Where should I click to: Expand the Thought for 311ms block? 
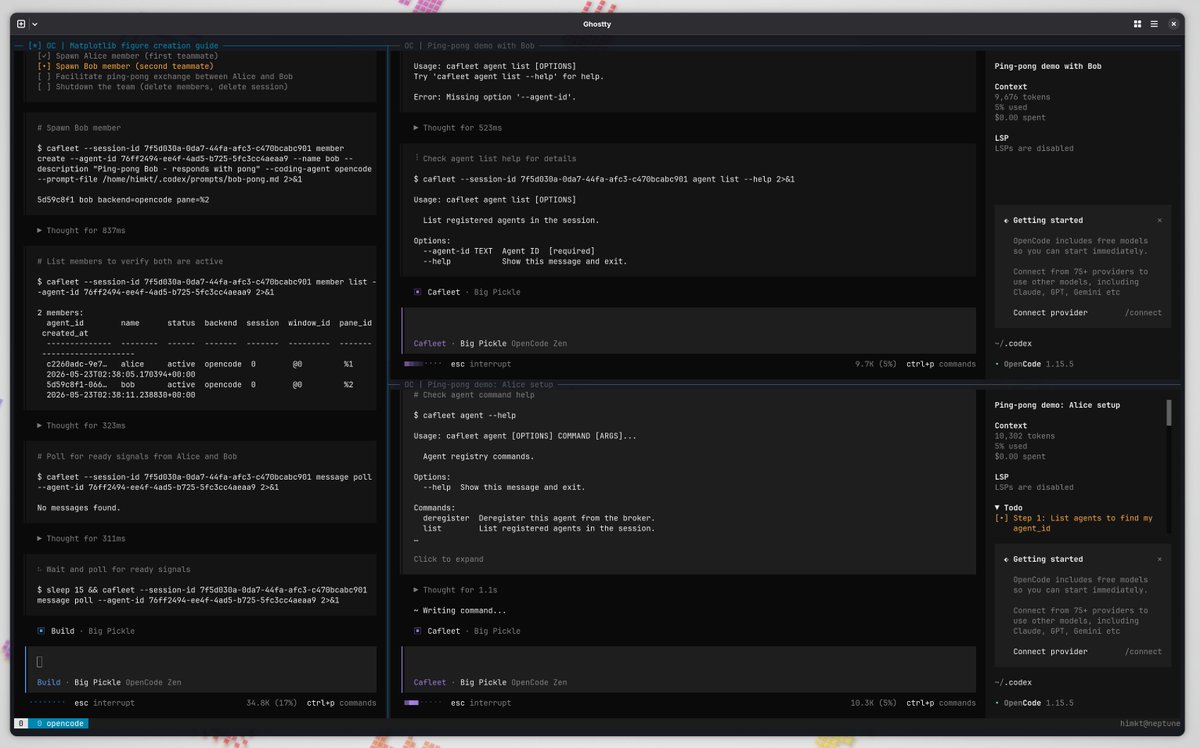coord(81,538)
